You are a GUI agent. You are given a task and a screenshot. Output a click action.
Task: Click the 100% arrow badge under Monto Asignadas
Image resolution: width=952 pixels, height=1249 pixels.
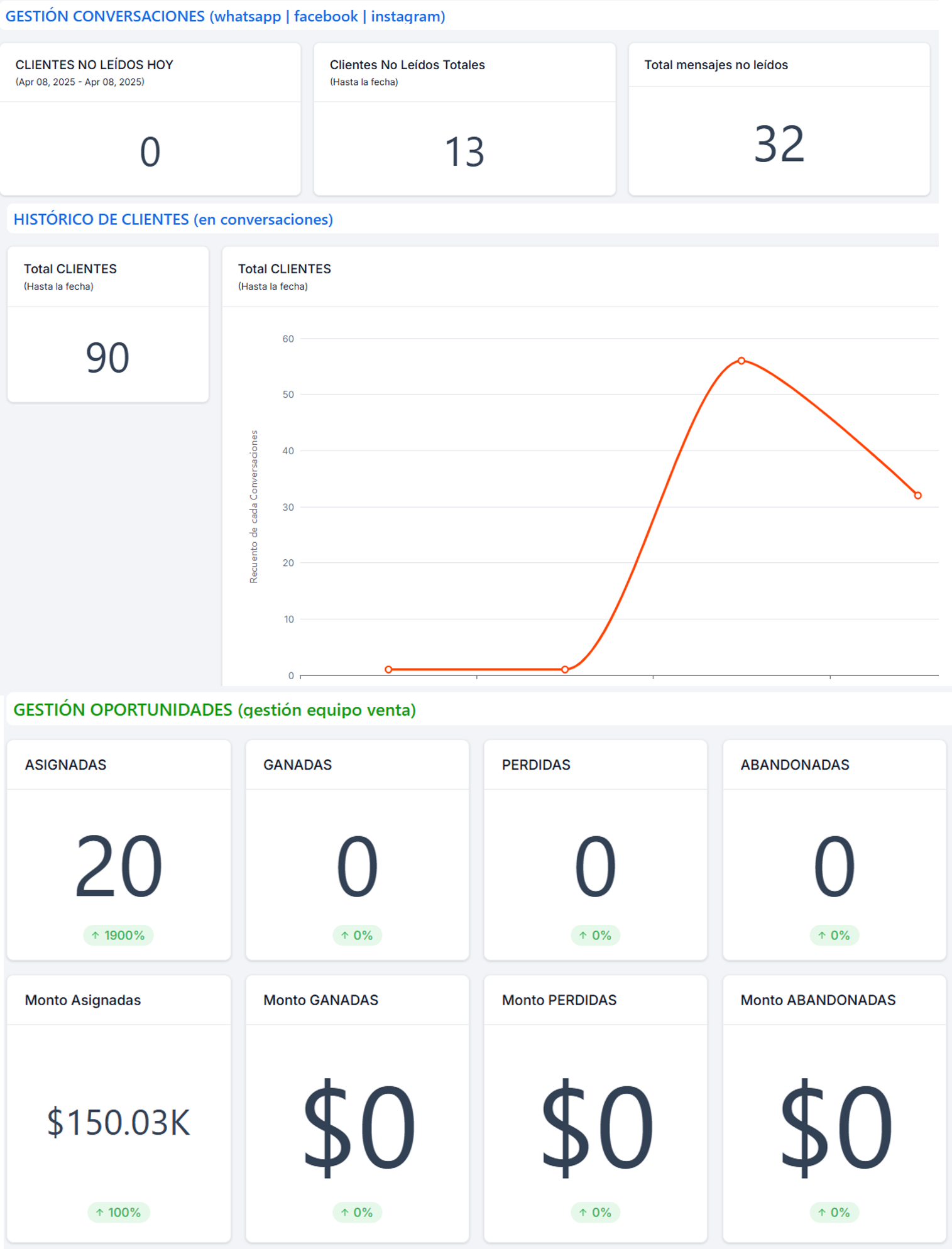118,1212
